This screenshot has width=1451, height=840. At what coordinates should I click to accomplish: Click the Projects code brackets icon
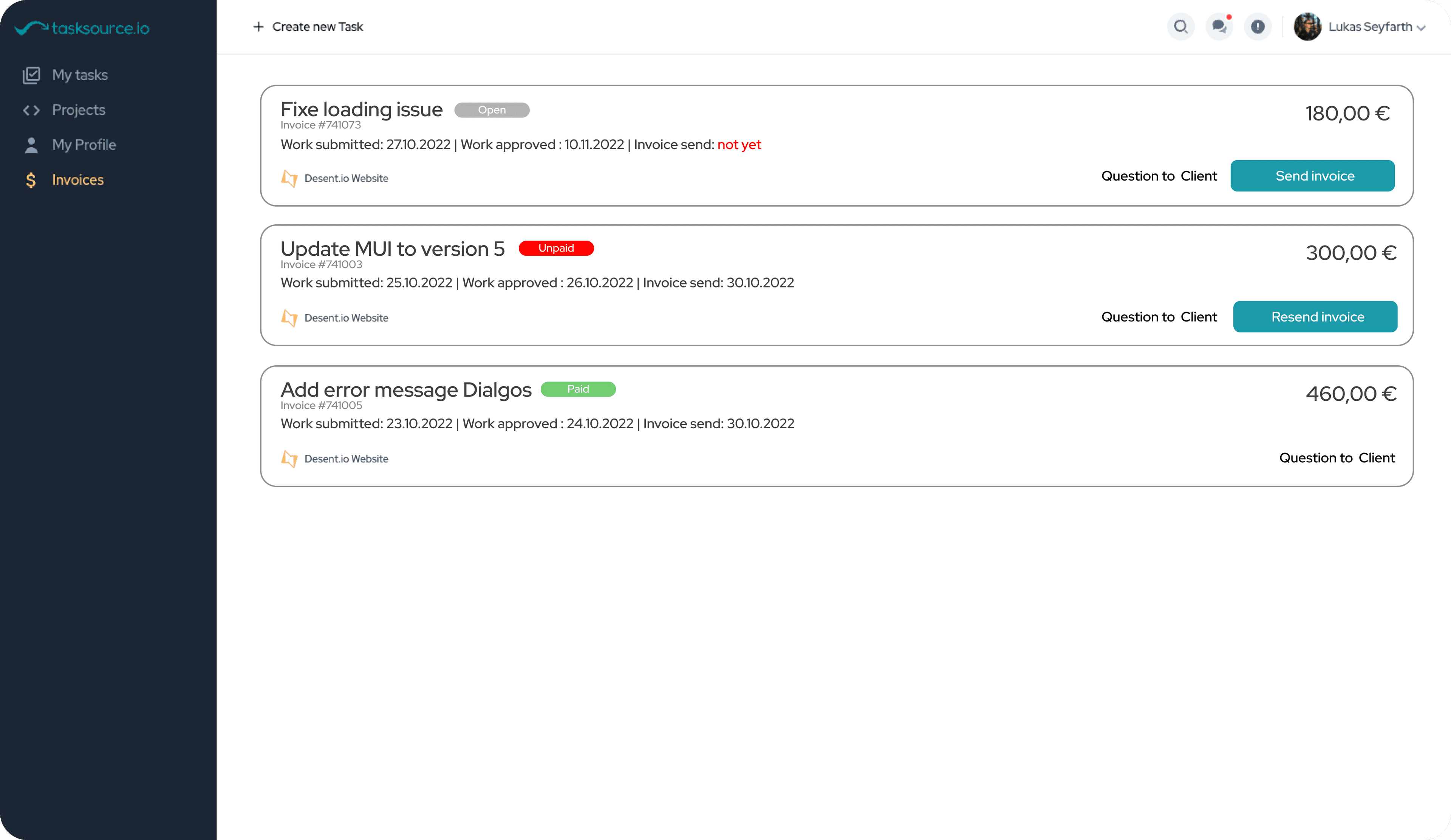pyautogui.click(x=31, y=110)
